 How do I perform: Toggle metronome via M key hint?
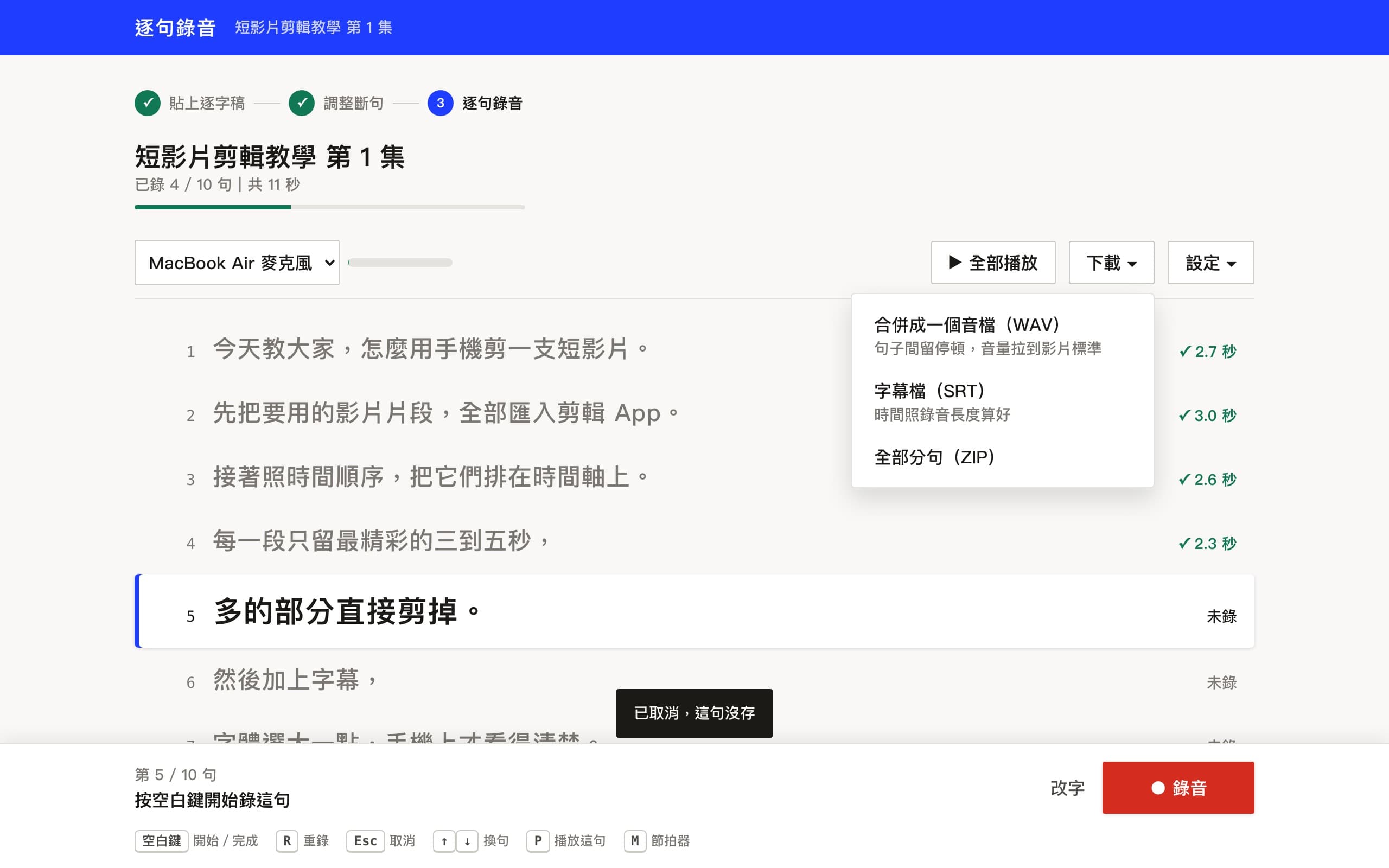tap(635, 841)
